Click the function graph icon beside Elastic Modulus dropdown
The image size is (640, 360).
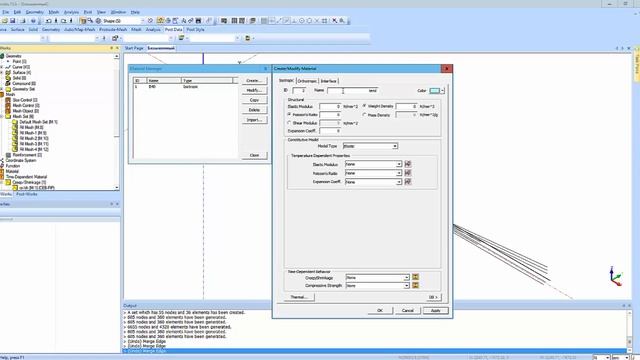(407, 164)
